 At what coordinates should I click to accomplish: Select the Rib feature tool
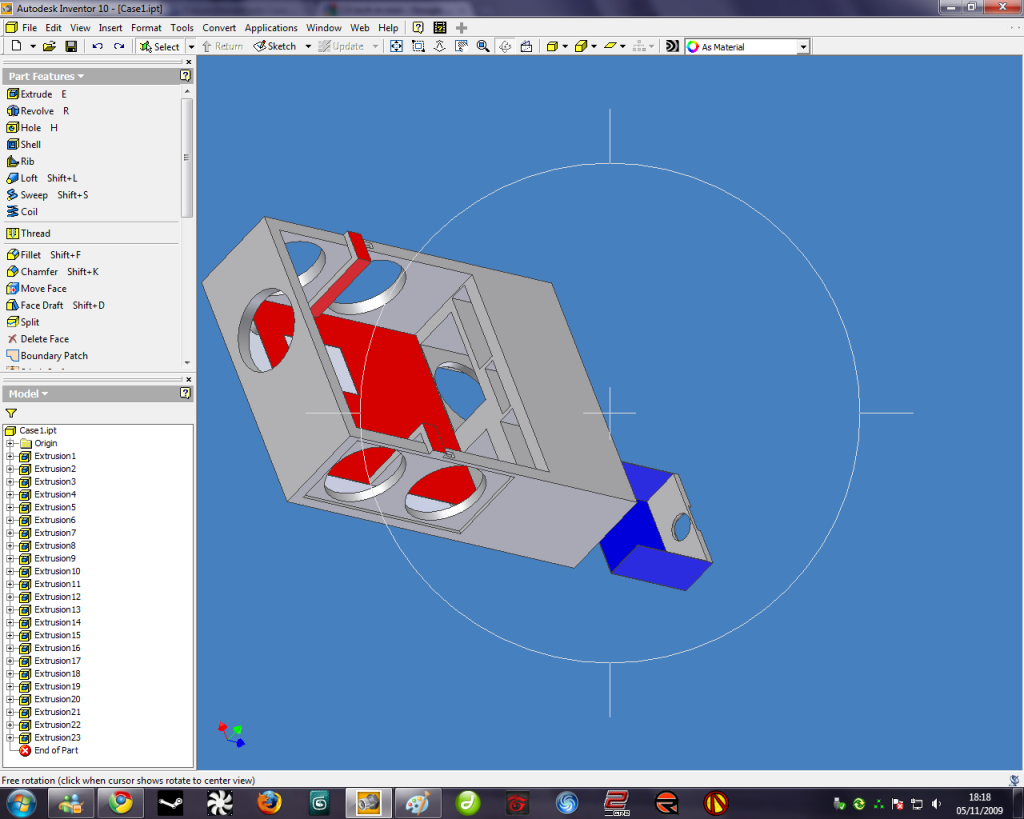pos(20,161)
